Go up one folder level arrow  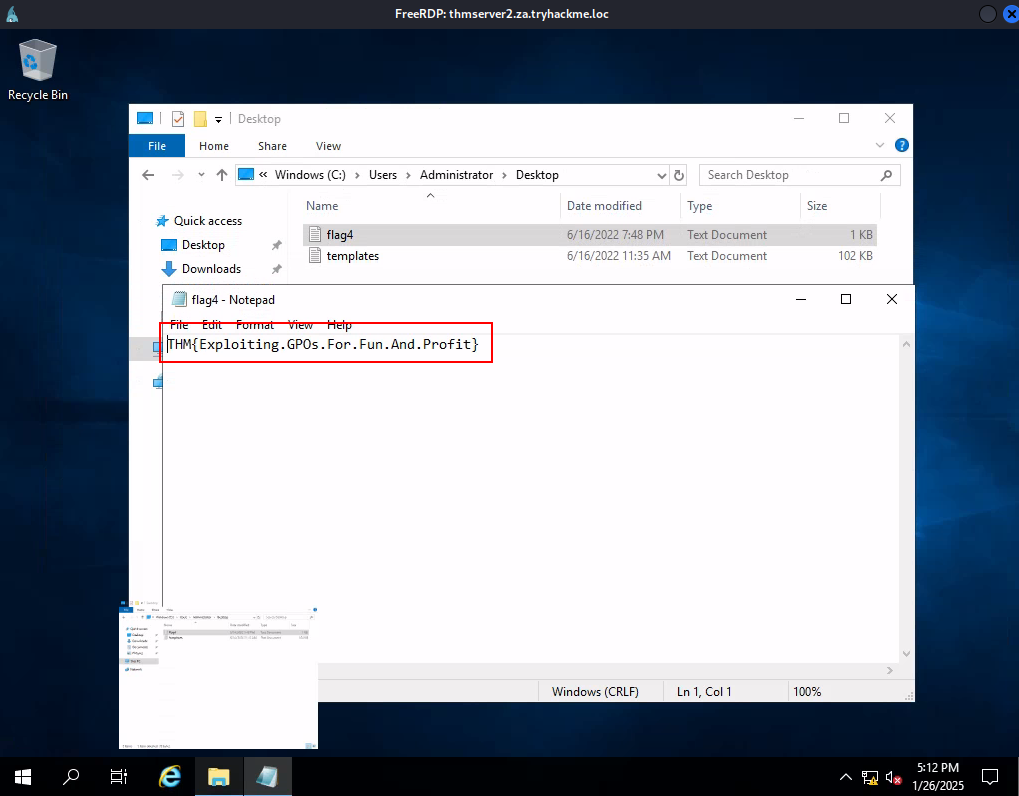coord(222,175)
